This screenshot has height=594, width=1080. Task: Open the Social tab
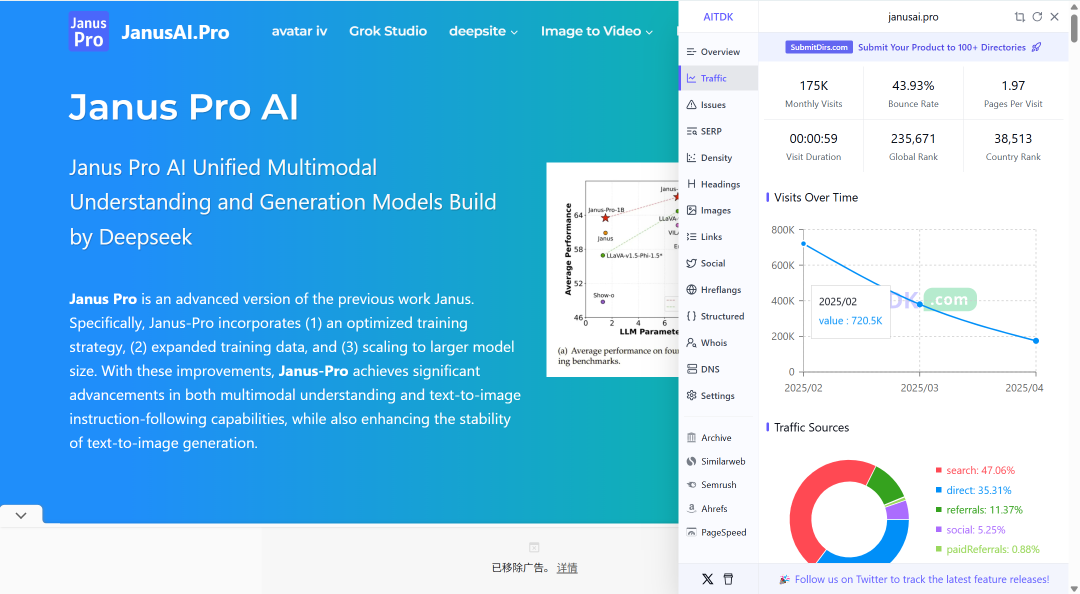(718, 263)
